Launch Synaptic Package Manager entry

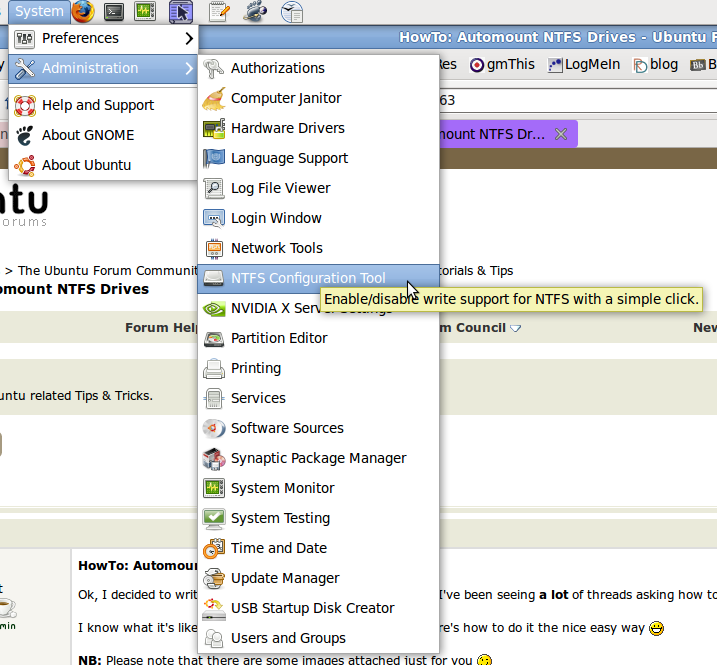pos(318,459)
